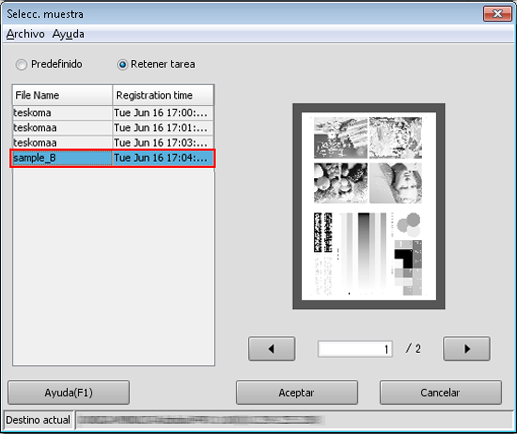Click the page number input field

(x=355, y=349)
